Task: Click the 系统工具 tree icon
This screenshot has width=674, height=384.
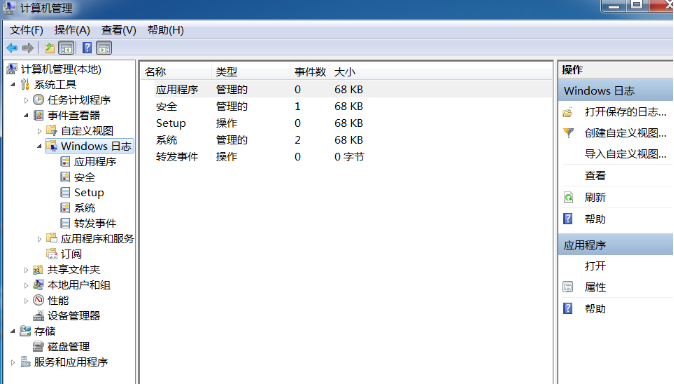Action: (25, 84)
